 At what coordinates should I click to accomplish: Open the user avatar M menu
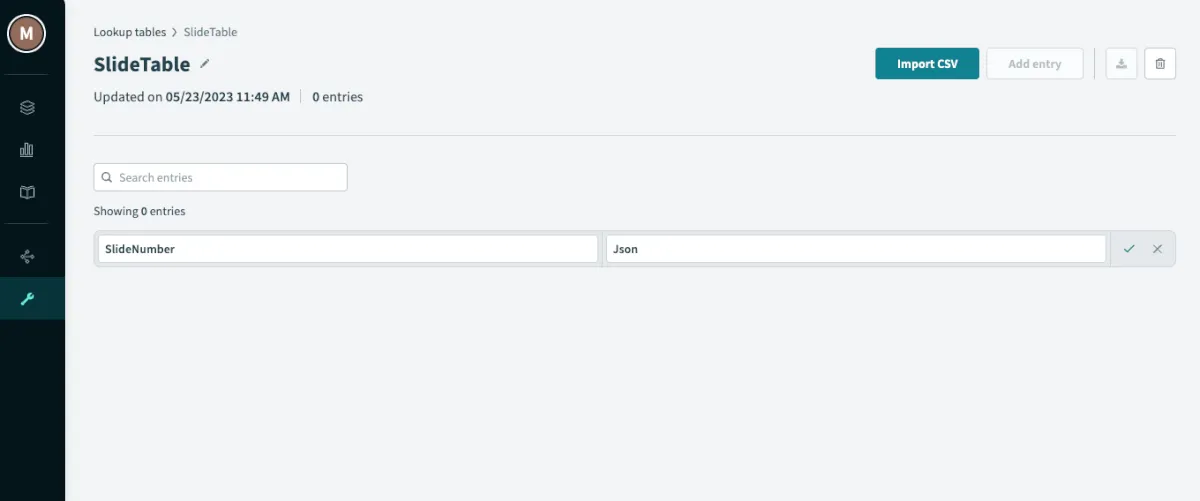[x=26, y=33]
